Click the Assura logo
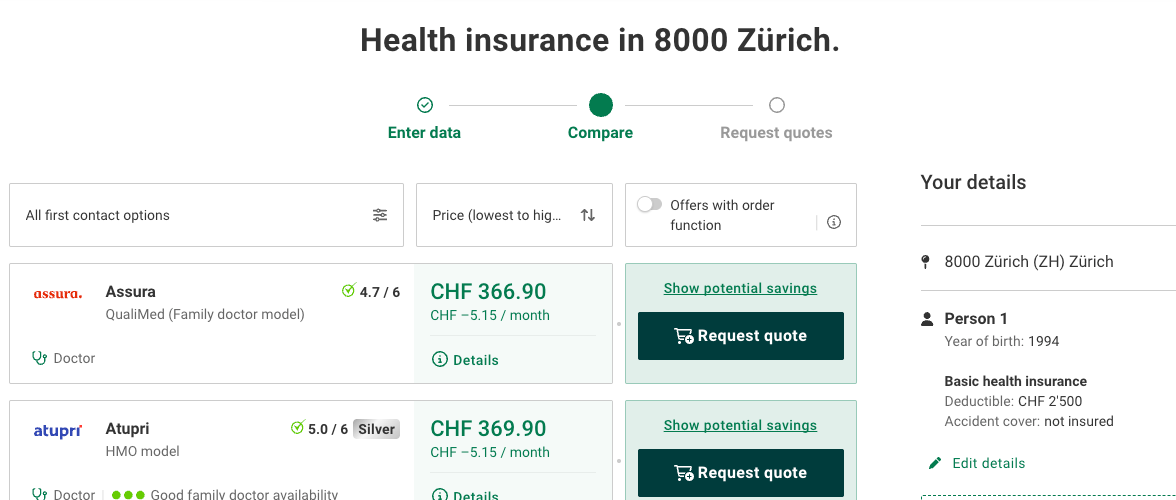 coord(58,294)
